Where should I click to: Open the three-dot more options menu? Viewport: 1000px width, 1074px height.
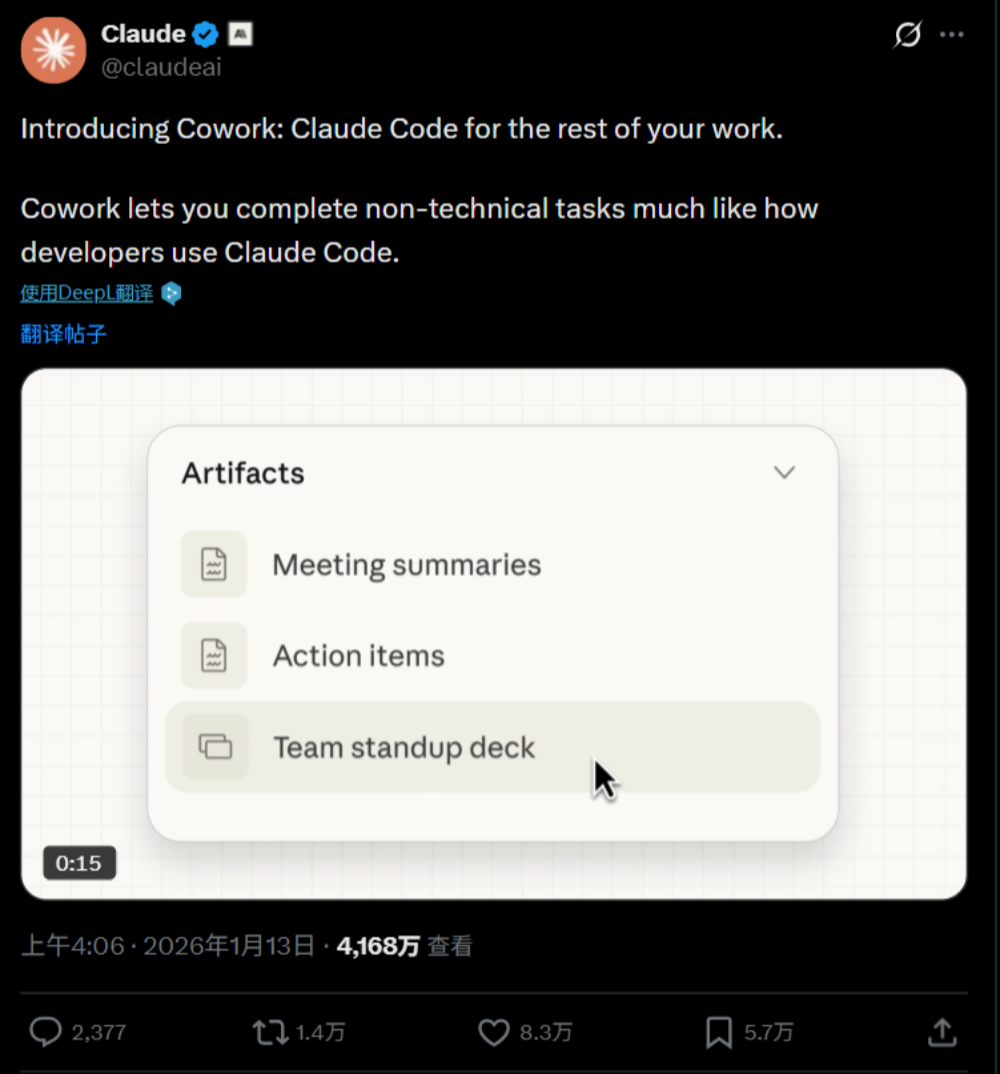click(951, 34)
